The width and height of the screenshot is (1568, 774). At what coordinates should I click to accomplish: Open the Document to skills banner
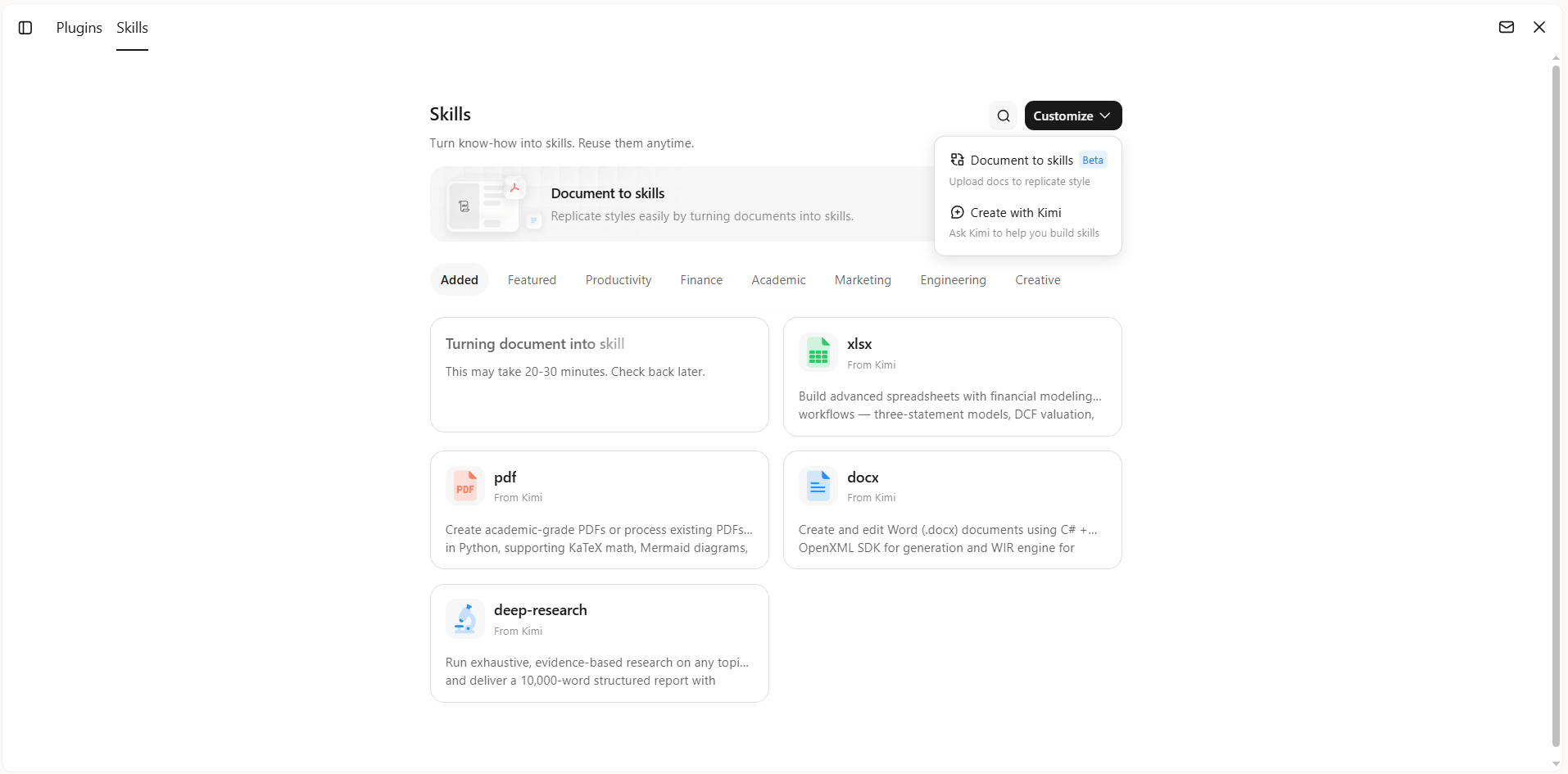pos(682,204)
